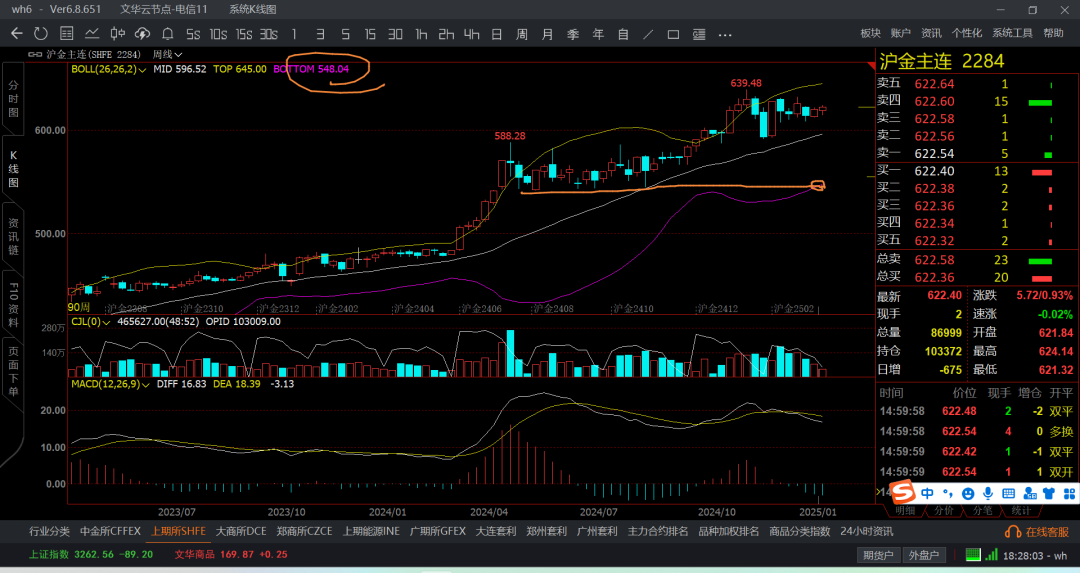Open the alert bell icon
Screen dimensions: 1080x573
167,33
